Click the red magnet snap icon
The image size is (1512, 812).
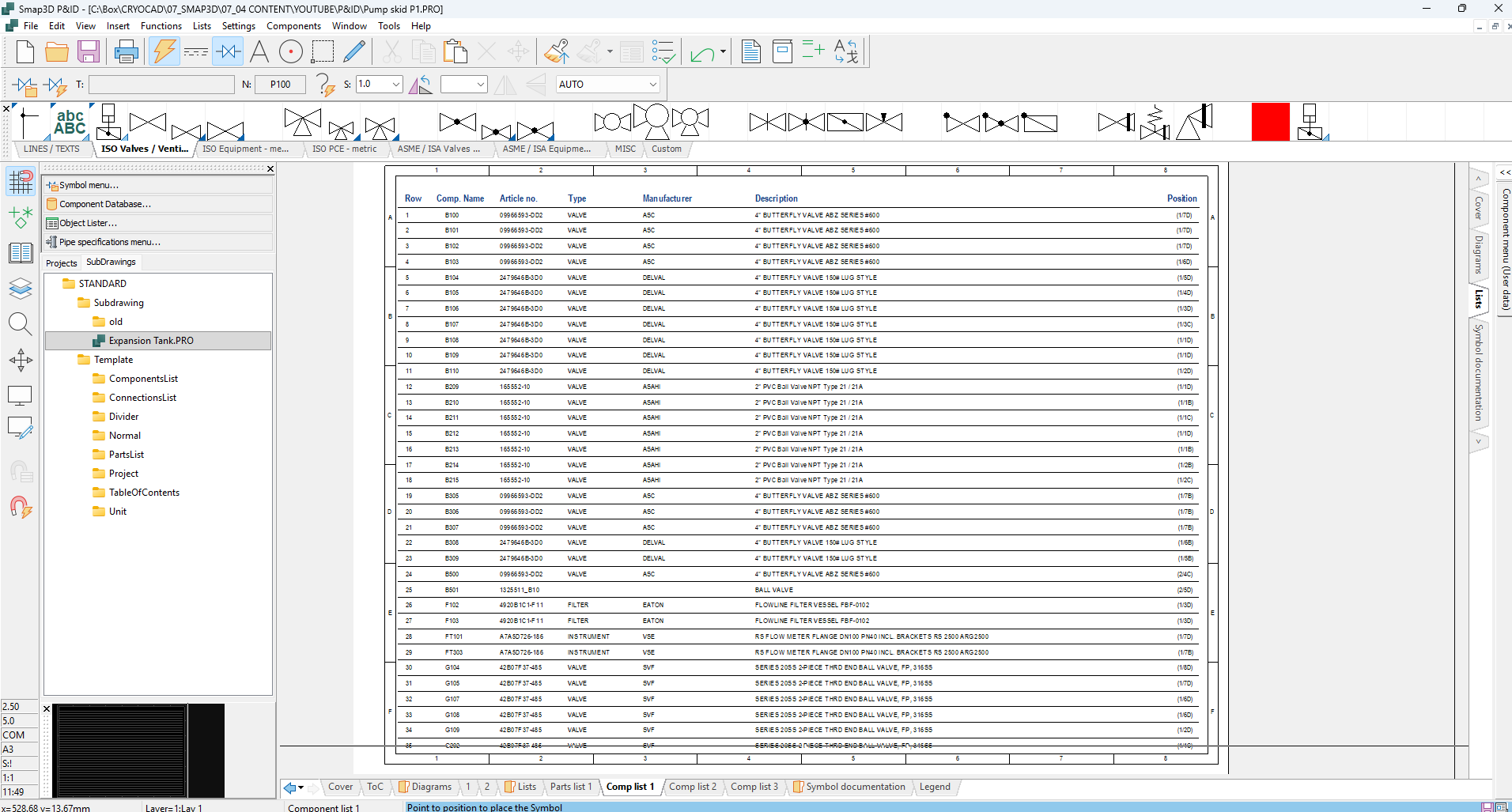[x=21, y=507]
